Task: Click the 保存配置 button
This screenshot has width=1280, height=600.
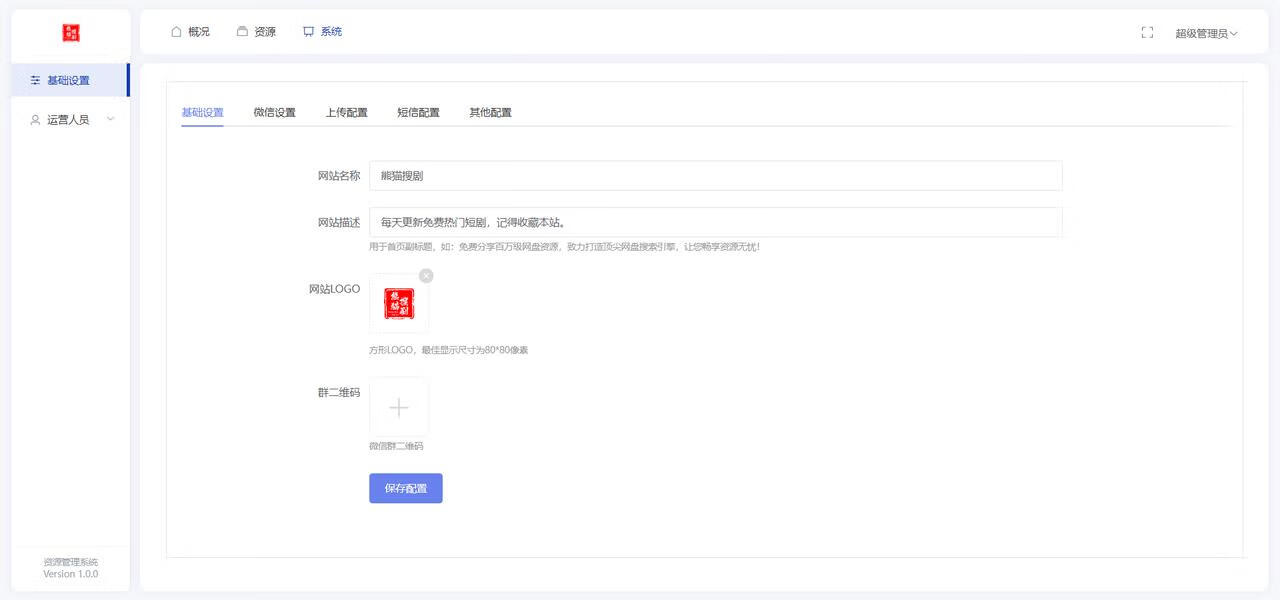Action: tap(405, 488)
